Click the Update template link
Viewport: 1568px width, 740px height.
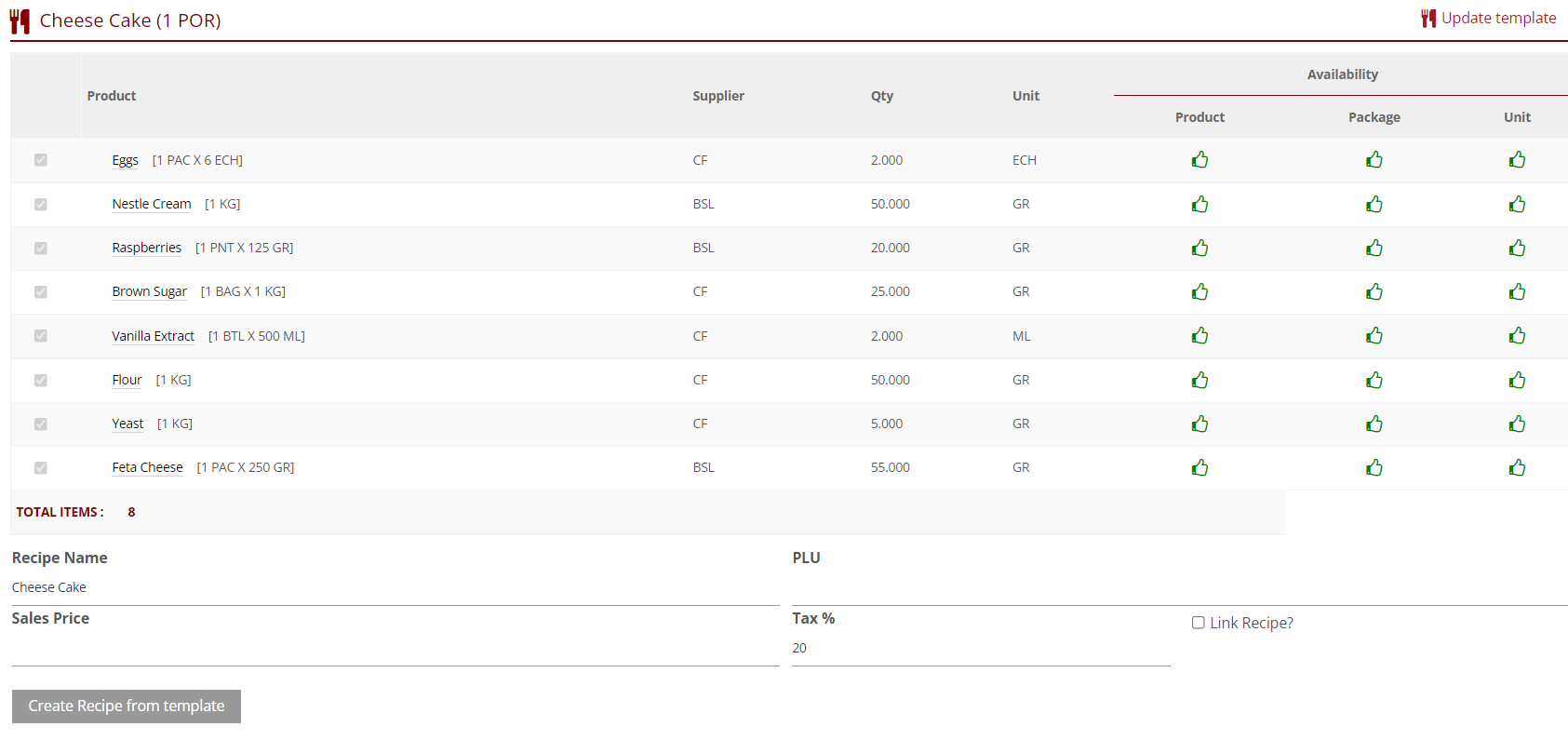click(x=1497, y=18)
